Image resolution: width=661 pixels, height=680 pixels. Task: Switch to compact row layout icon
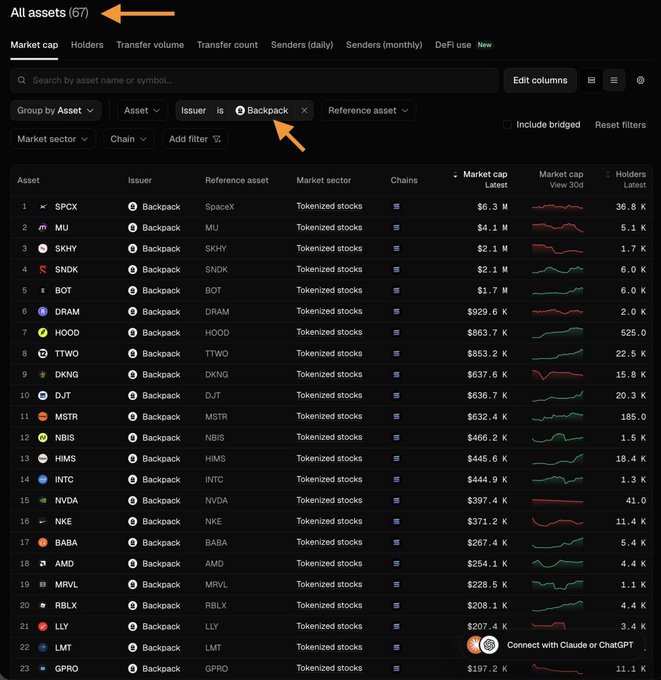click(x=591, y=80)
